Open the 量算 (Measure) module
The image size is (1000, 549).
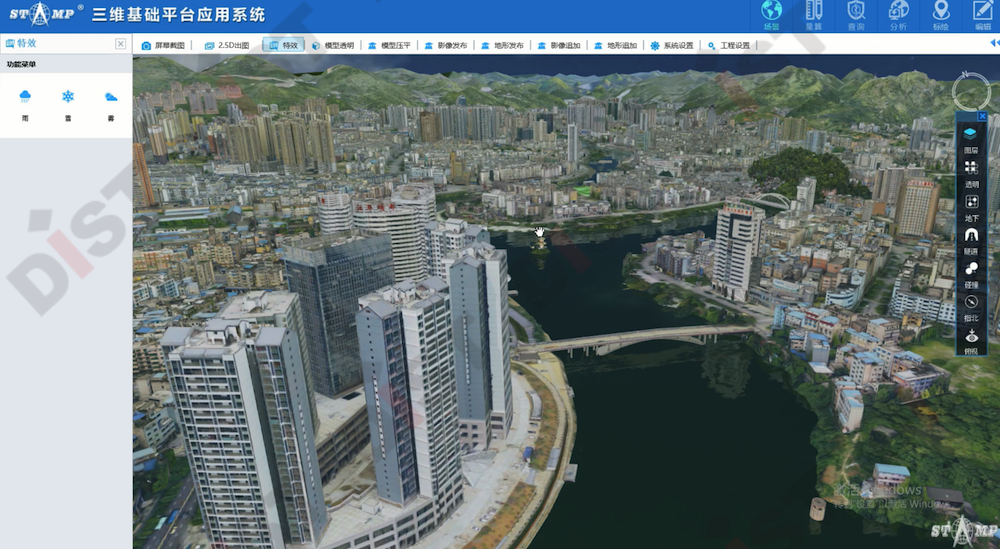814,15
